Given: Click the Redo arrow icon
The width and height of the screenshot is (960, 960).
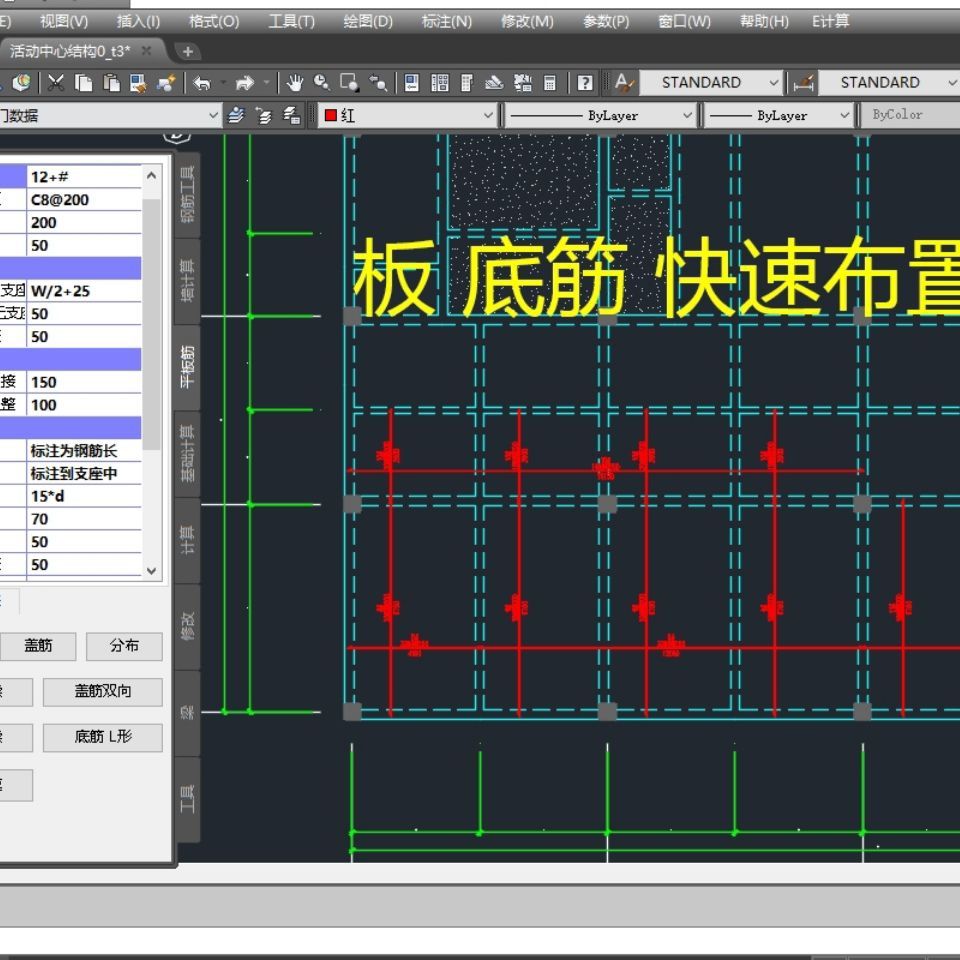Looking at the screenshot, I should coord(245,83).
